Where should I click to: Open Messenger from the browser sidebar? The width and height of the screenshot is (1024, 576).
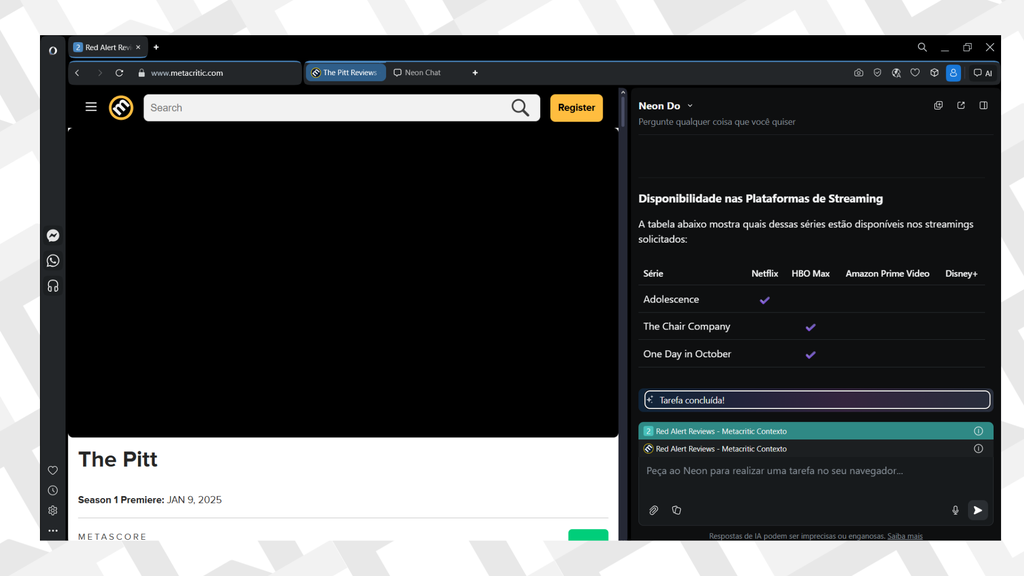coord(53,236)
